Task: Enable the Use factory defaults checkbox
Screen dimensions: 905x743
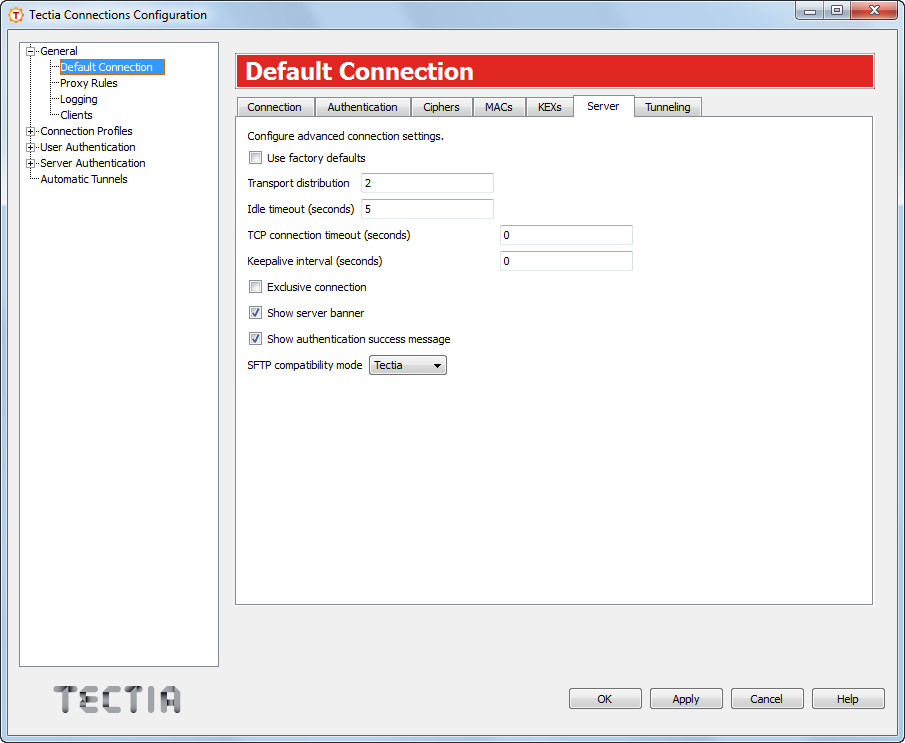Action: click(x=255, y=157)
